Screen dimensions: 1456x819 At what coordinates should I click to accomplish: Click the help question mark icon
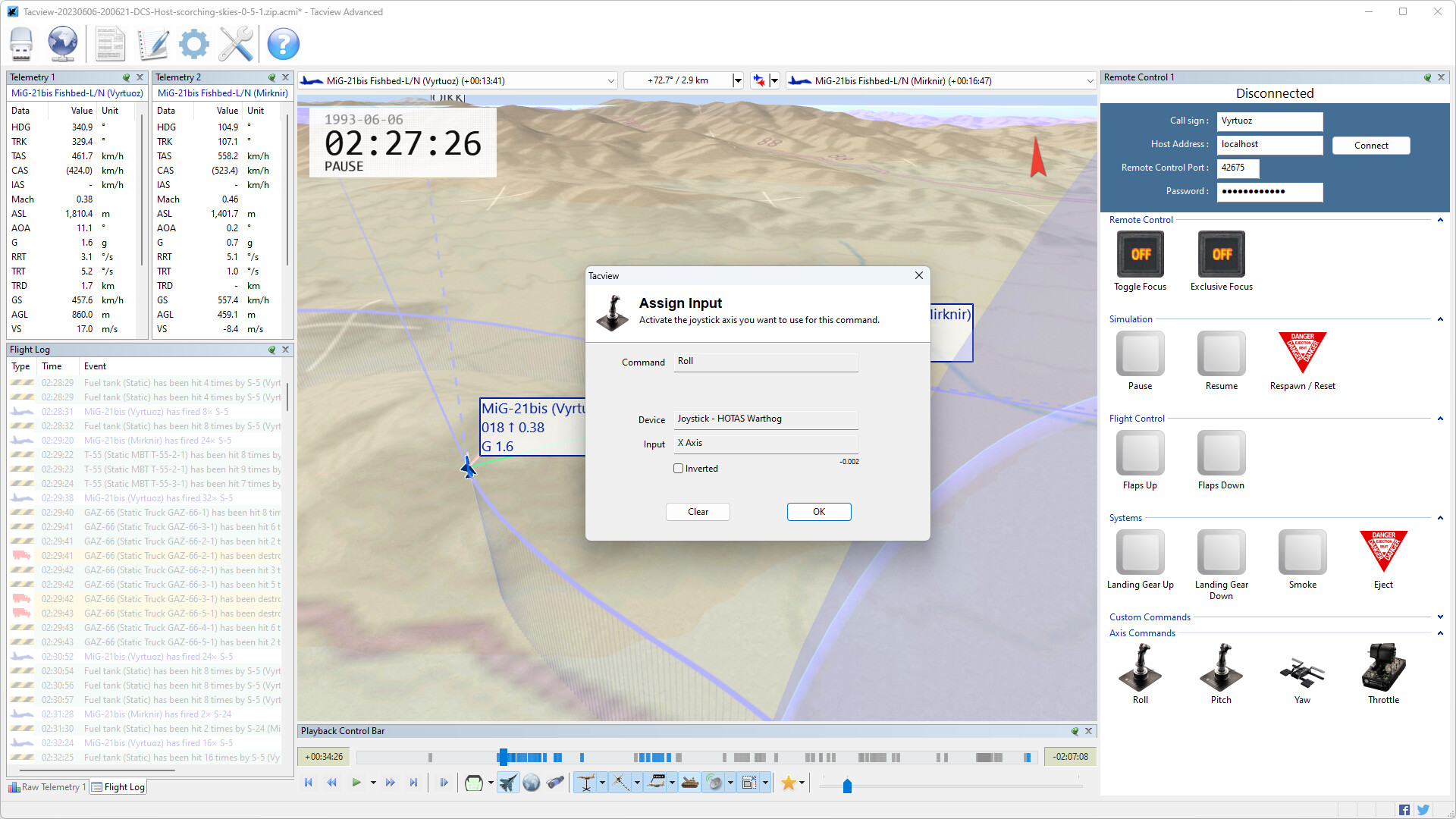tap(283, 44)
